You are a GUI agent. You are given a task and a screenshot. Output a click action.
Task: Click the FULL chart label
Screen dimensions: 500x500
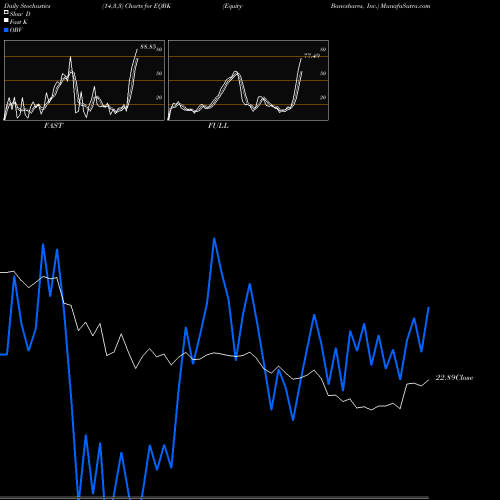218,126
